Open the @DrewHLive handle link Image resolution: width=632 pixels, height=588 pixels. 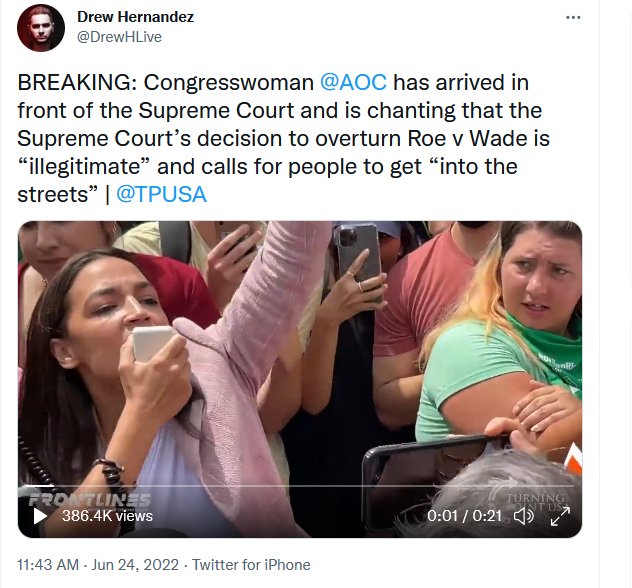click(x=119, y=37)
